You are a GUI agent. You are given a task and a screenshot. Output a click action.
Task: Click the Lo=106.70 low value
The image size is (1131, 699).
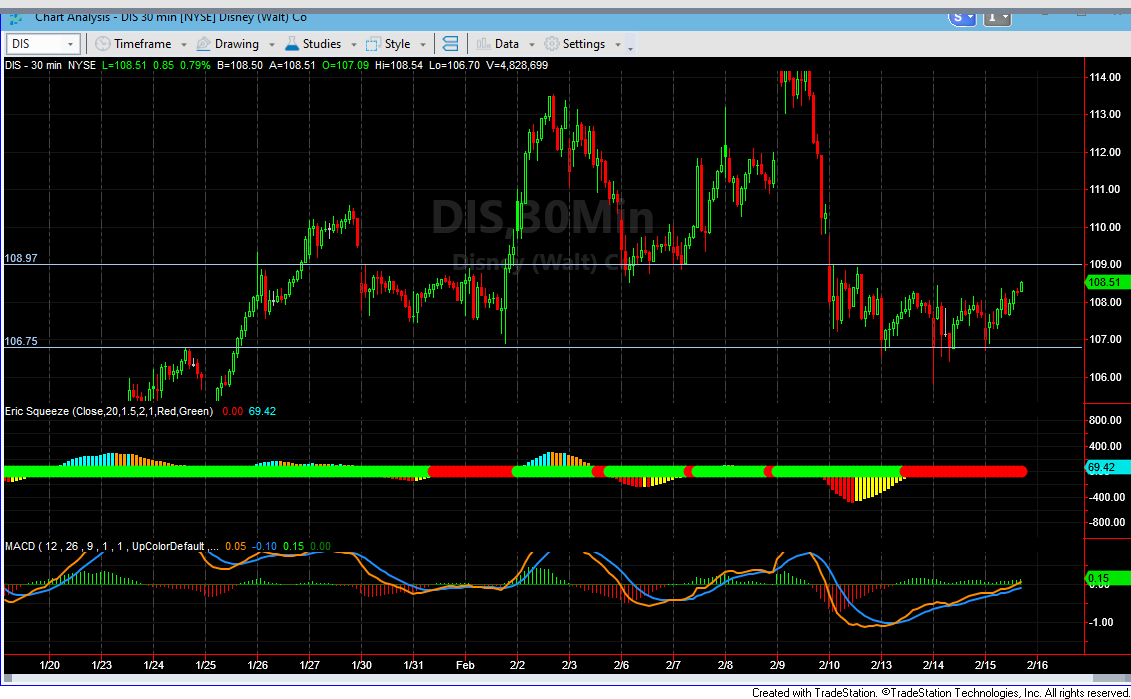coord(454,65)
